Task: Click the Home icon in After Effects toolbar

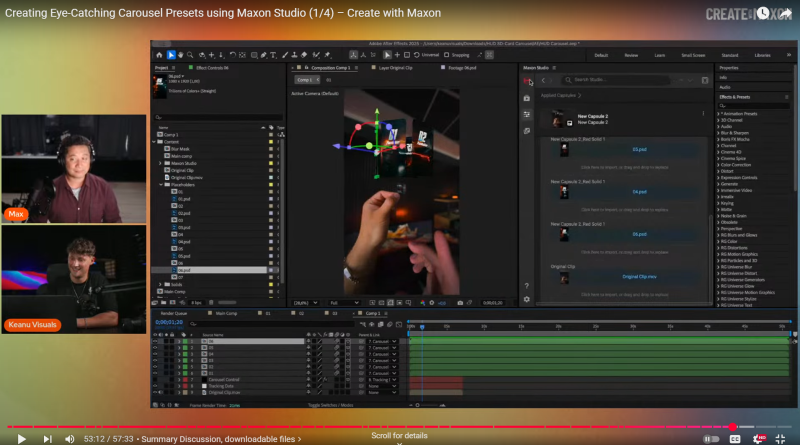Action: [159, 55]
